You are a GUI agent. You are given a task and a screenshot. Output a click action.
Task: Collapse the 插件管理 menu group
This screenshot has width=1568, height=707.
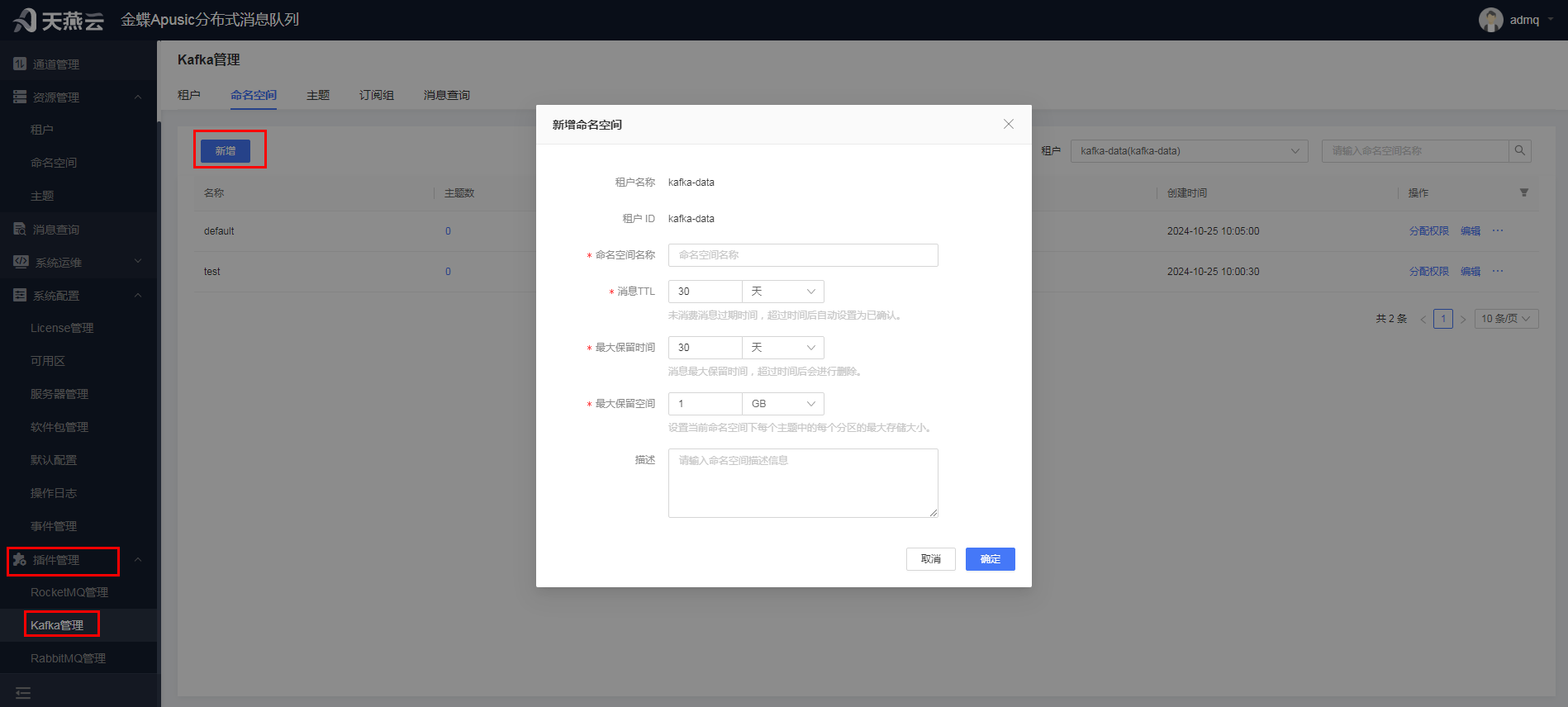pyautogui.click(x=138, y=559)
